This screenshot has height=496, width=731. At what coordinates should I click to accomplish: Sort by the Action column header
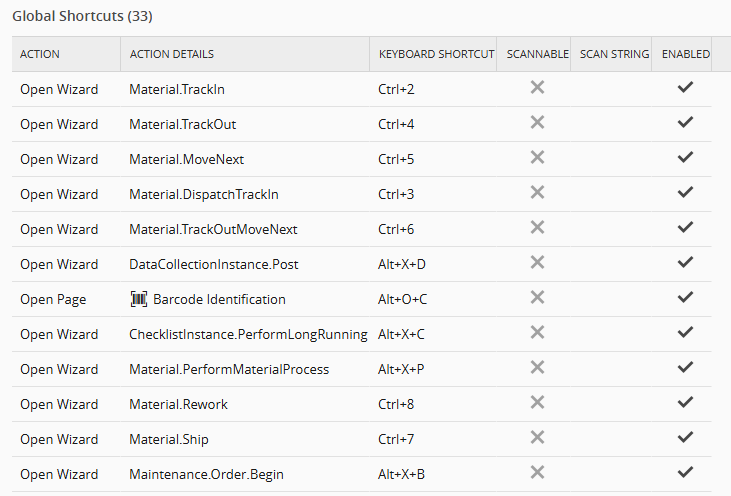[40, 54]
